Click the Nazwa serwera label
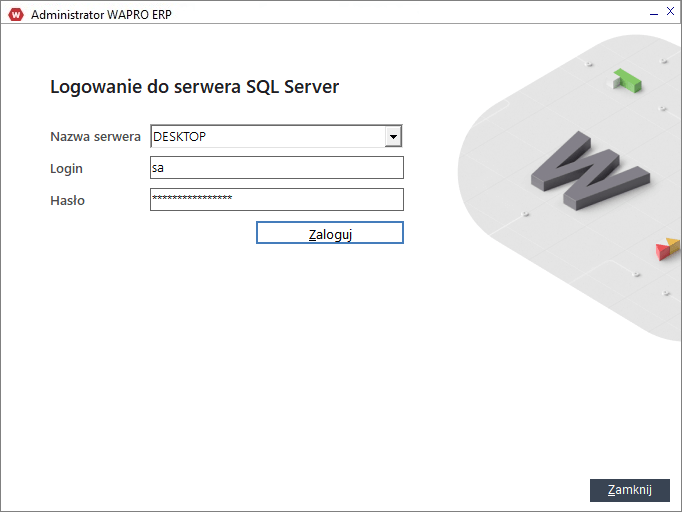The height and width of the screenshot is (512, 682). 95,137
